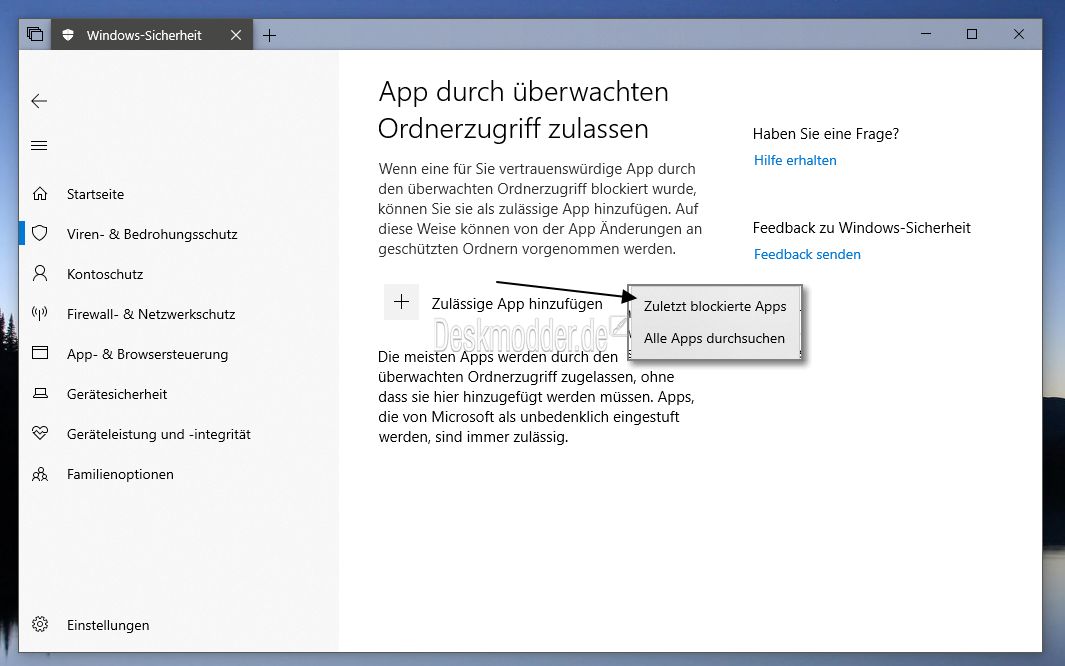
Task: Open the hamburger navigation menu
Action: click(x=39, y=145)
